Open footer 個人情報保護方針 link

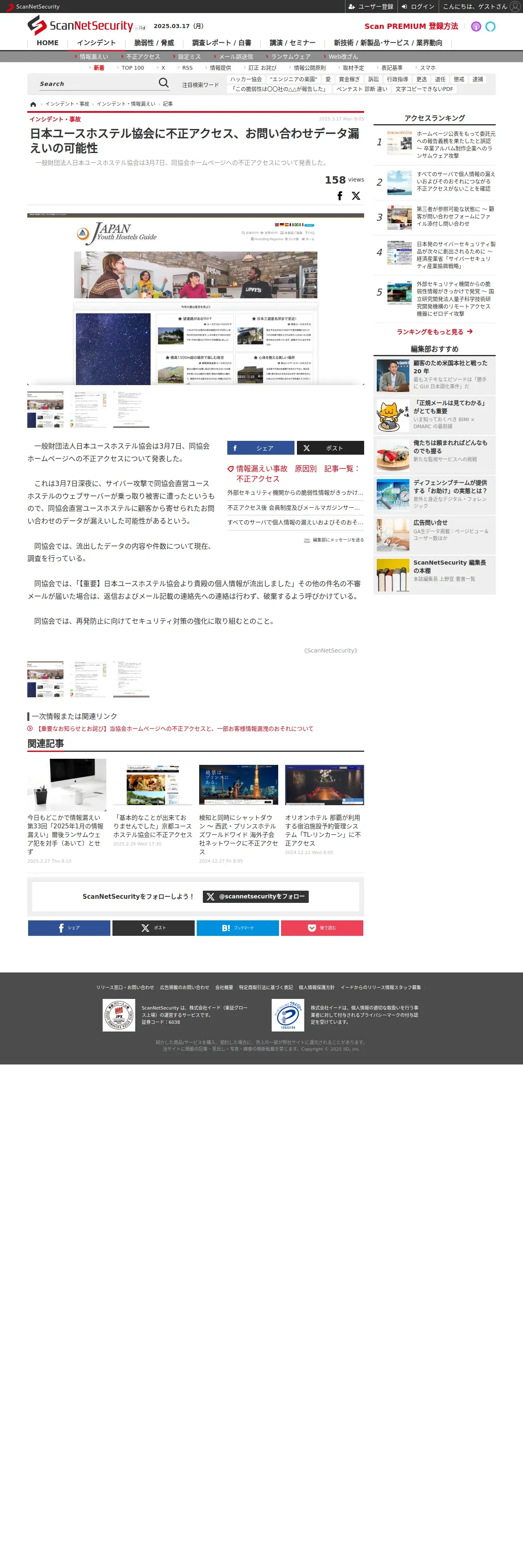point(316,987)
